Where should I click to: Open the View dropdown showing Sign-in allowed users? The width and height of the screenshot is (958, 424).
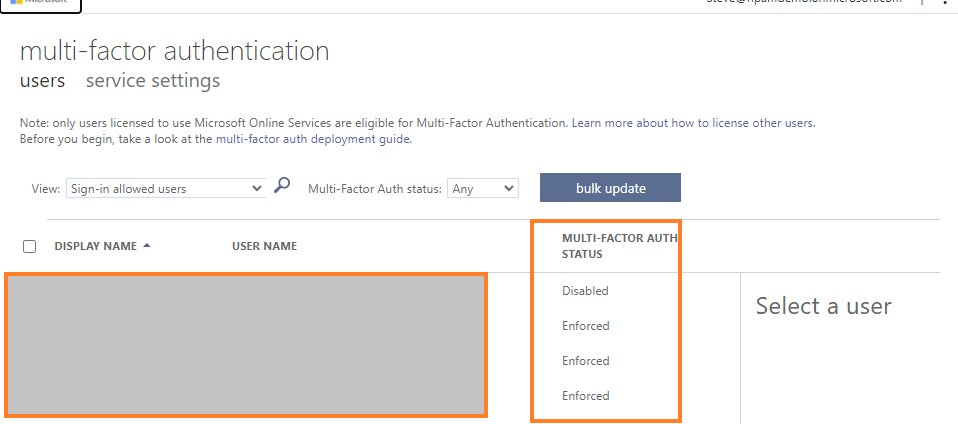click(x=165, y=189)
